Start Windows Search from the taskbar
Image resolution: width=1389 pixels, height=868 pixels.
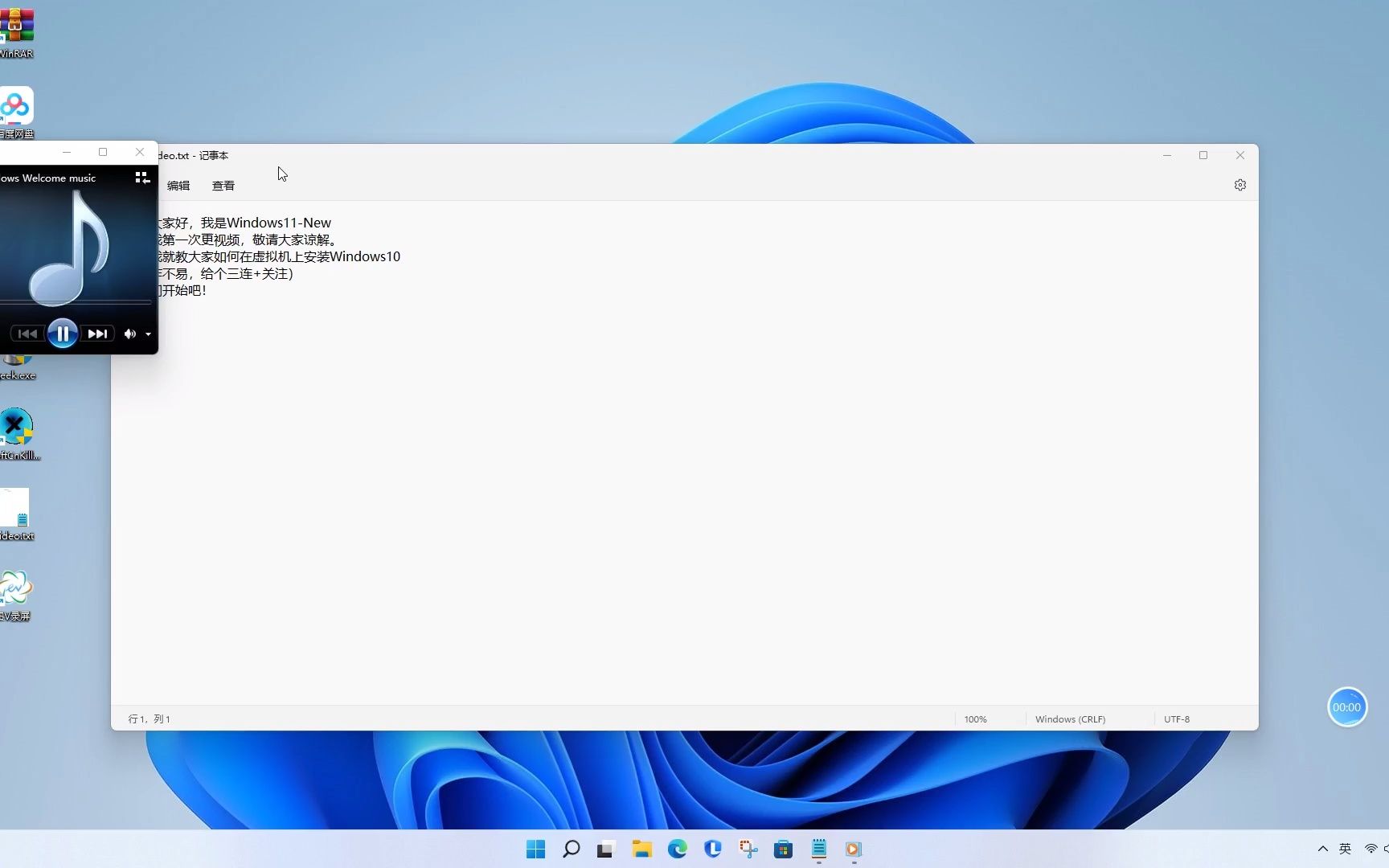(x=571, y=848)
